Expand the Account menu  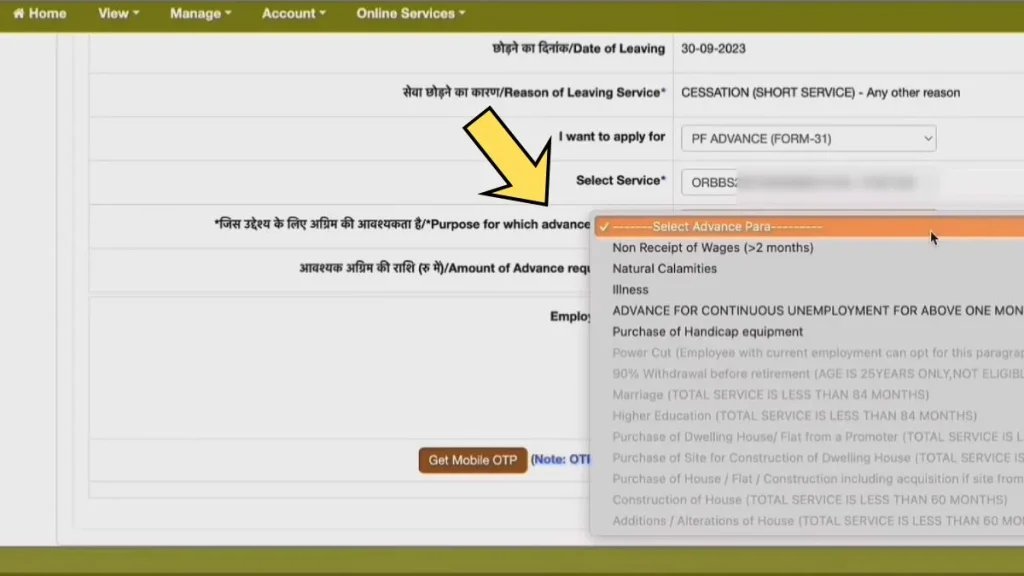pyautogui.click(x=293, y=14)
